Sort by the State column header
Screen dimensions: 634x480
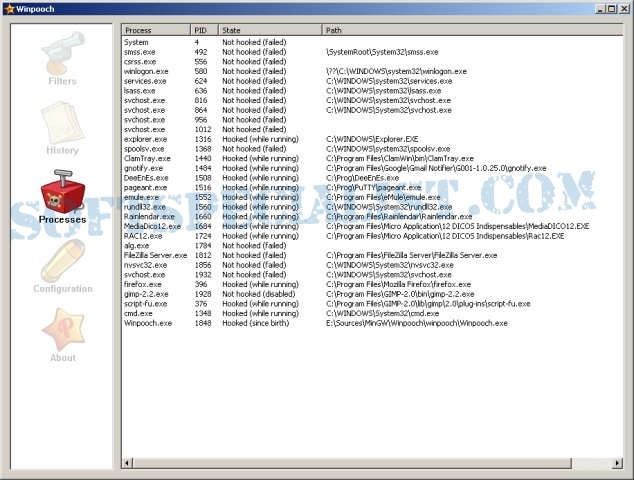pos(270,30)
